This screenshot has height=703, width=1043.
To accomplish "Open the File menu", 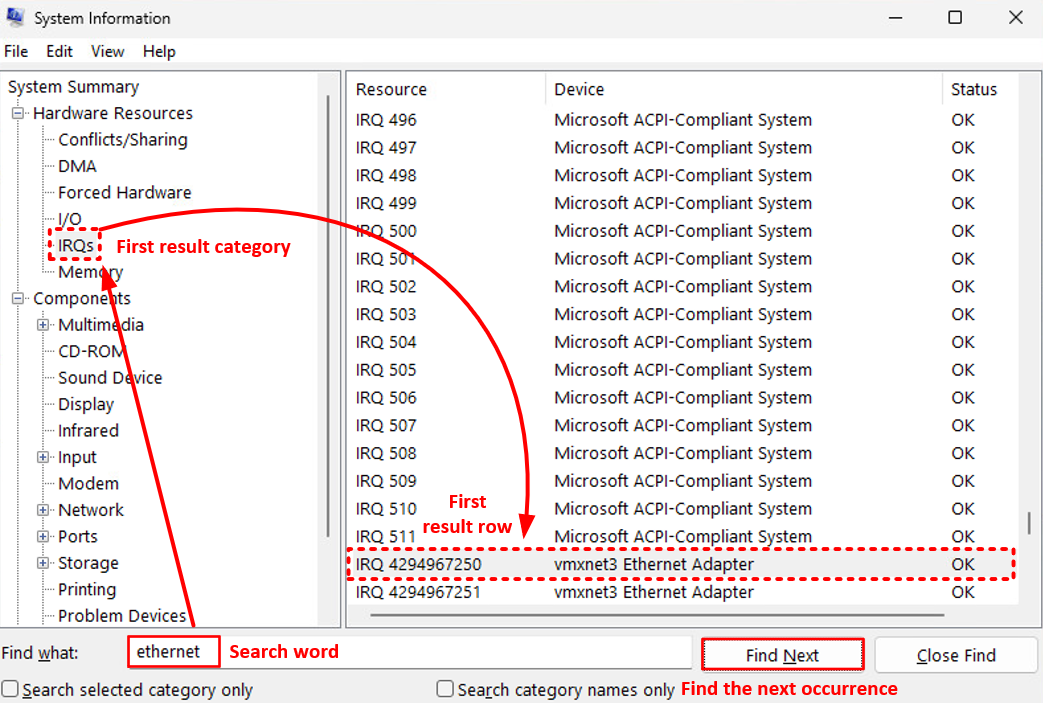I will pyautogui.click(x=16, y=51).
